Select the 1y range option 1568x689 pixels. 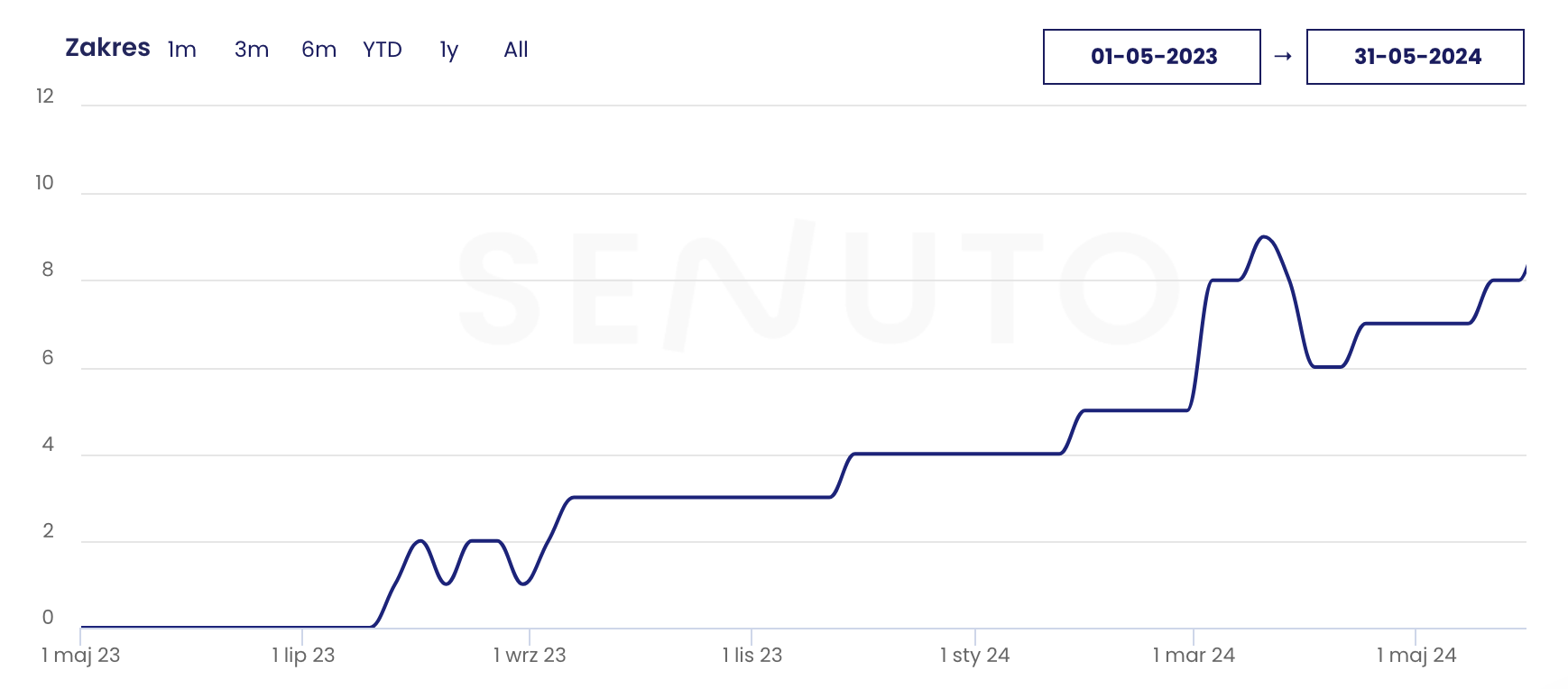pyautogui.click(x=449, y=50)
